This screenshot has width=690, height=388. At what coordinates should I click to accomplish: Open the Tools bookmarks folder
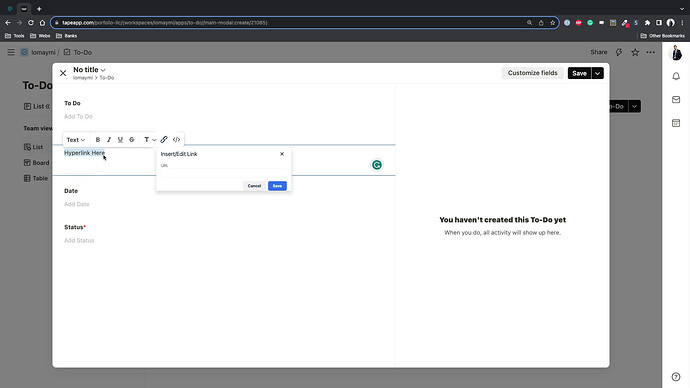coord(15,36)
